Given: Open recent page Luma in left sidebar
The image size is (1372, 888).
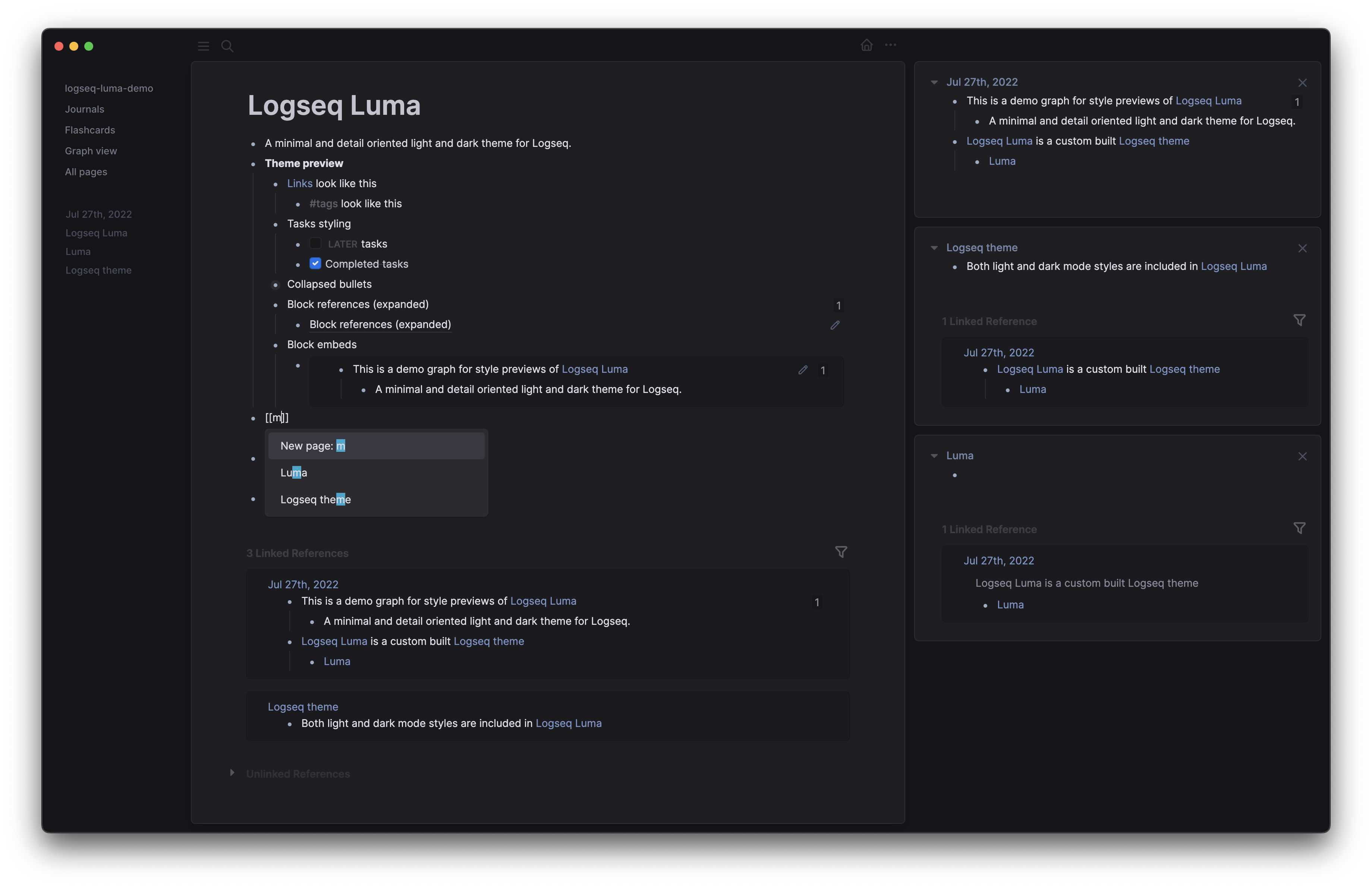Looking at the screenshot, I should [78, 251].
